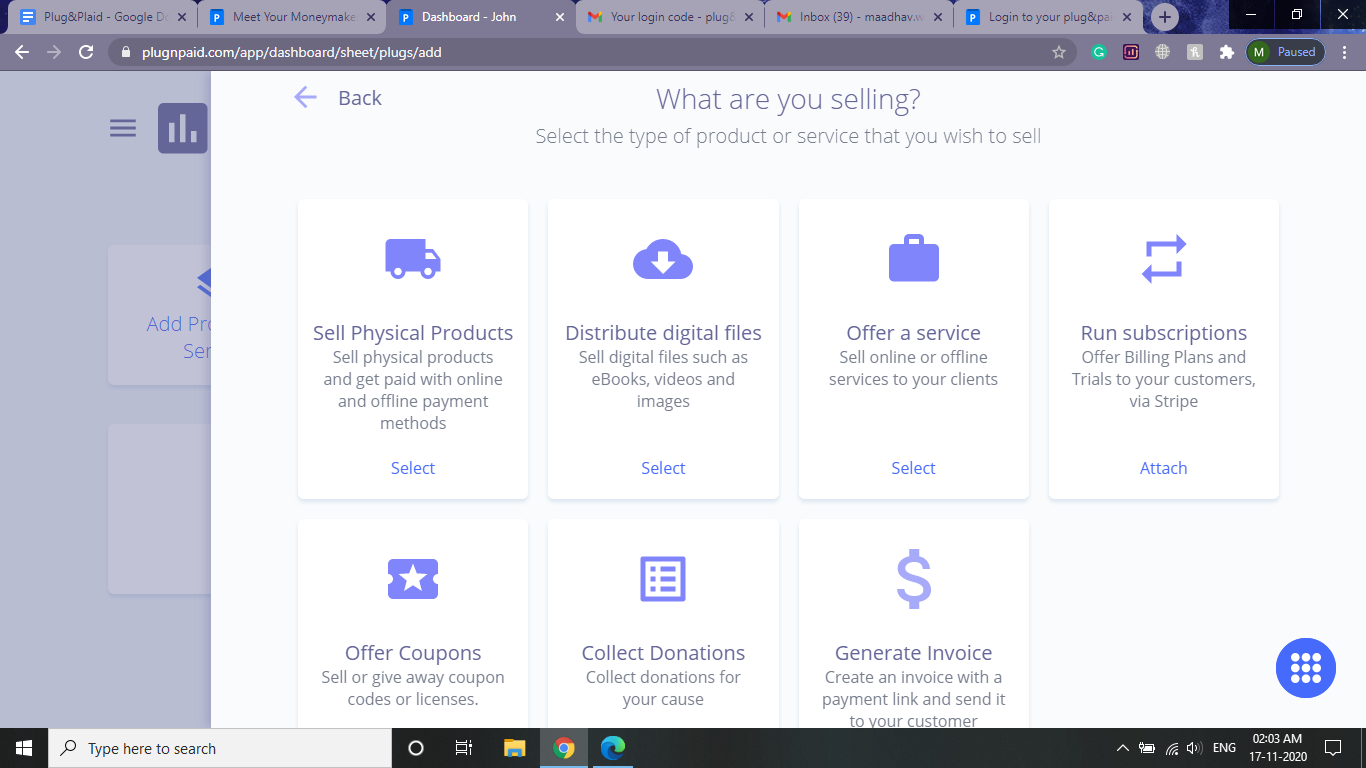Click the Paused profile button in Chrome

1286,52
